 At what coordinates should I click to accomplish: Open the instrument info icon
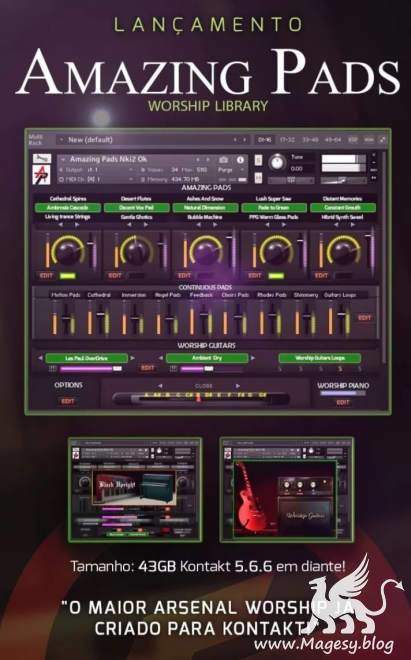point(240,160)
